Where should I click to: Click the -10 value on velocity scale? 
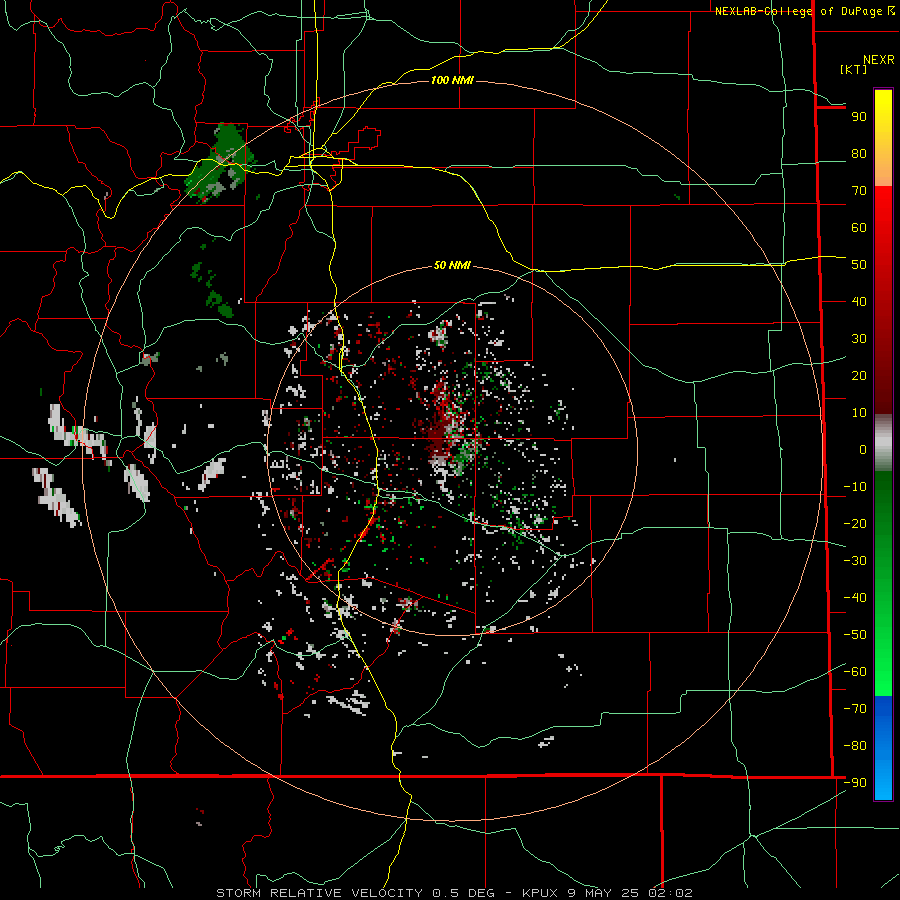click(855, 487)
